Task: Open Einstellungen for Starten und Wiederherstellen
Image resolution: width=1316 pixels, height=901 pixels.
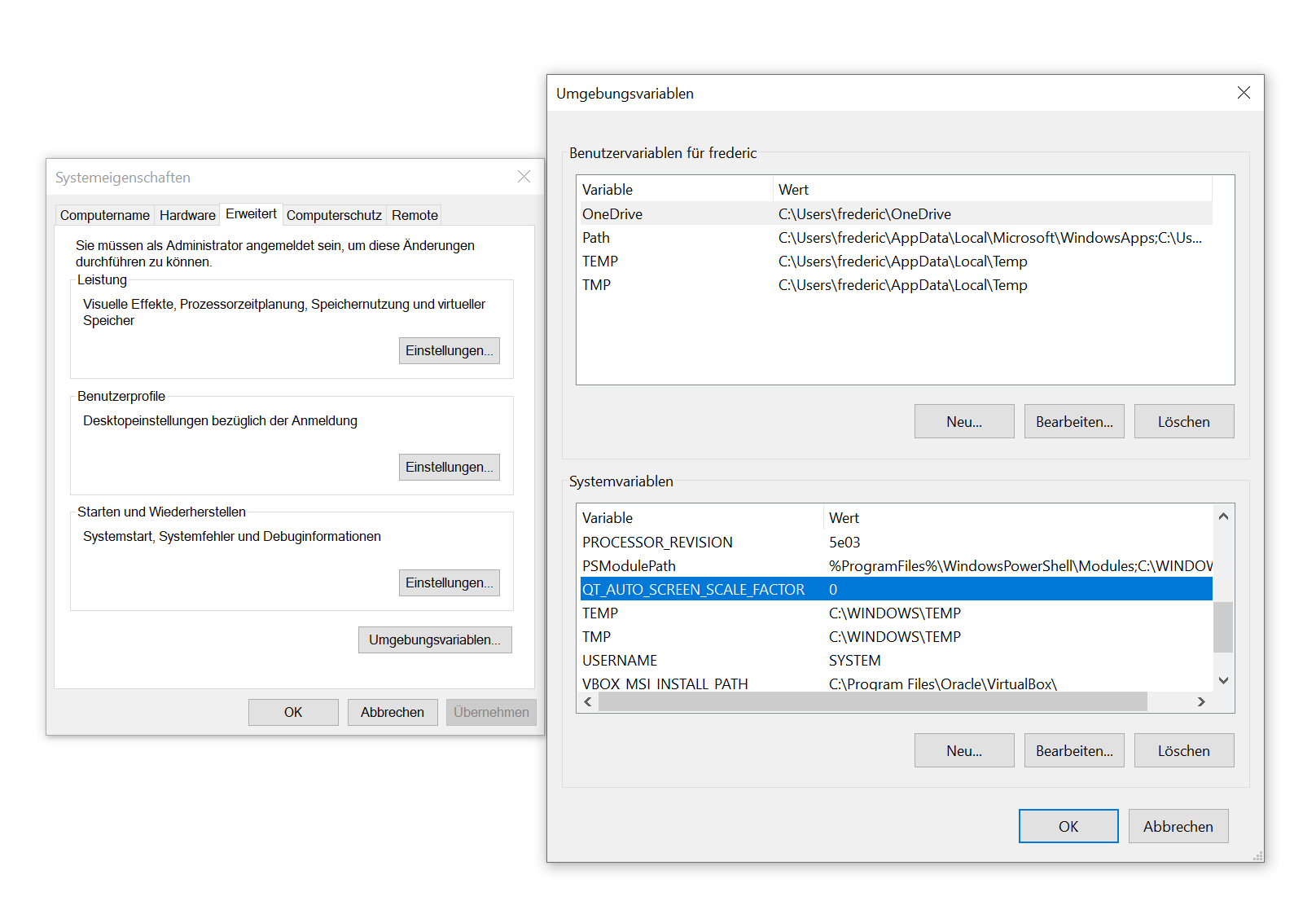Action: (x=449, y=582)
